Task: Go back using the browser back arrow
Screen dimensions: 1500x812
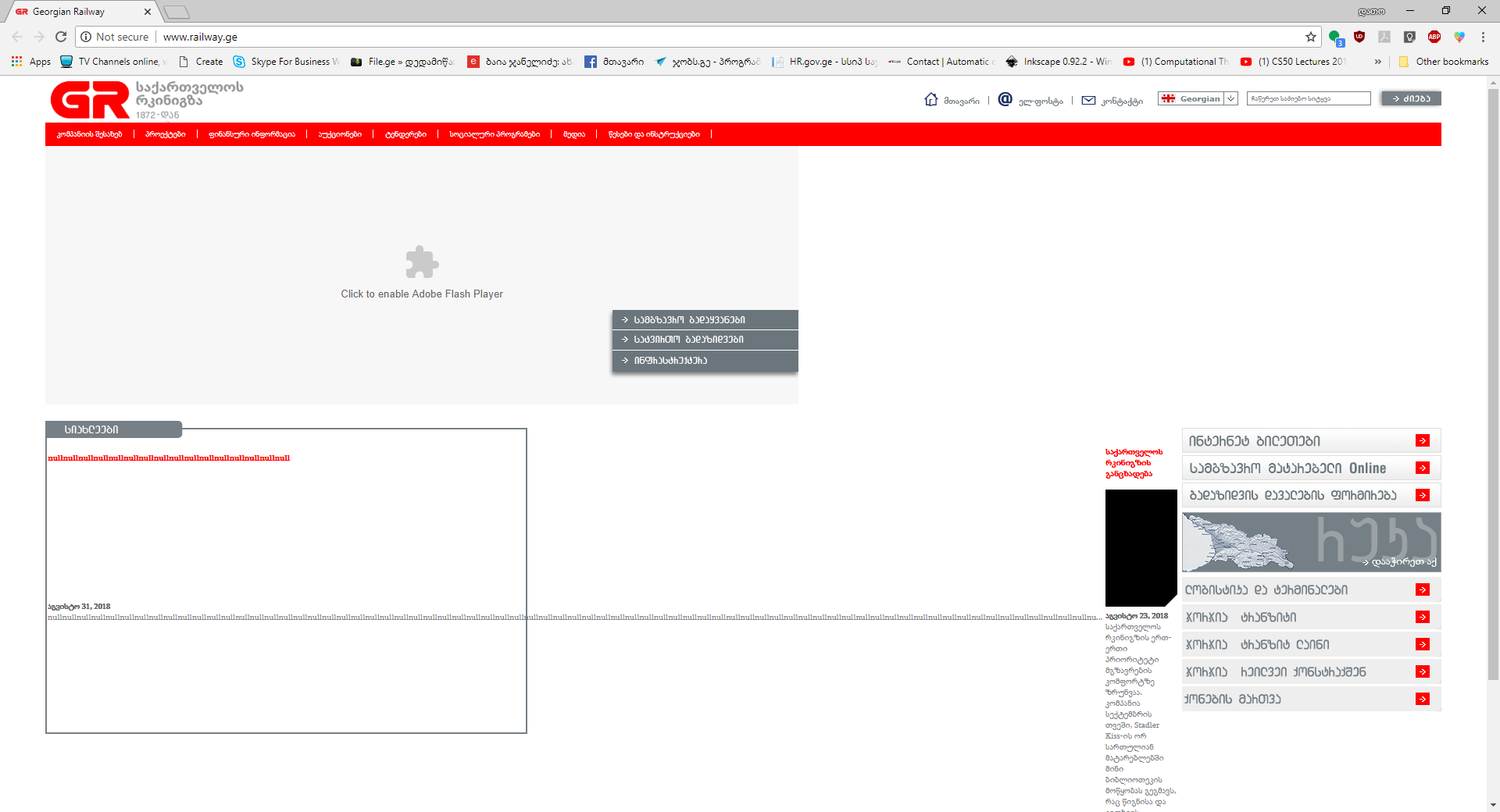Action: coord(17,37)
